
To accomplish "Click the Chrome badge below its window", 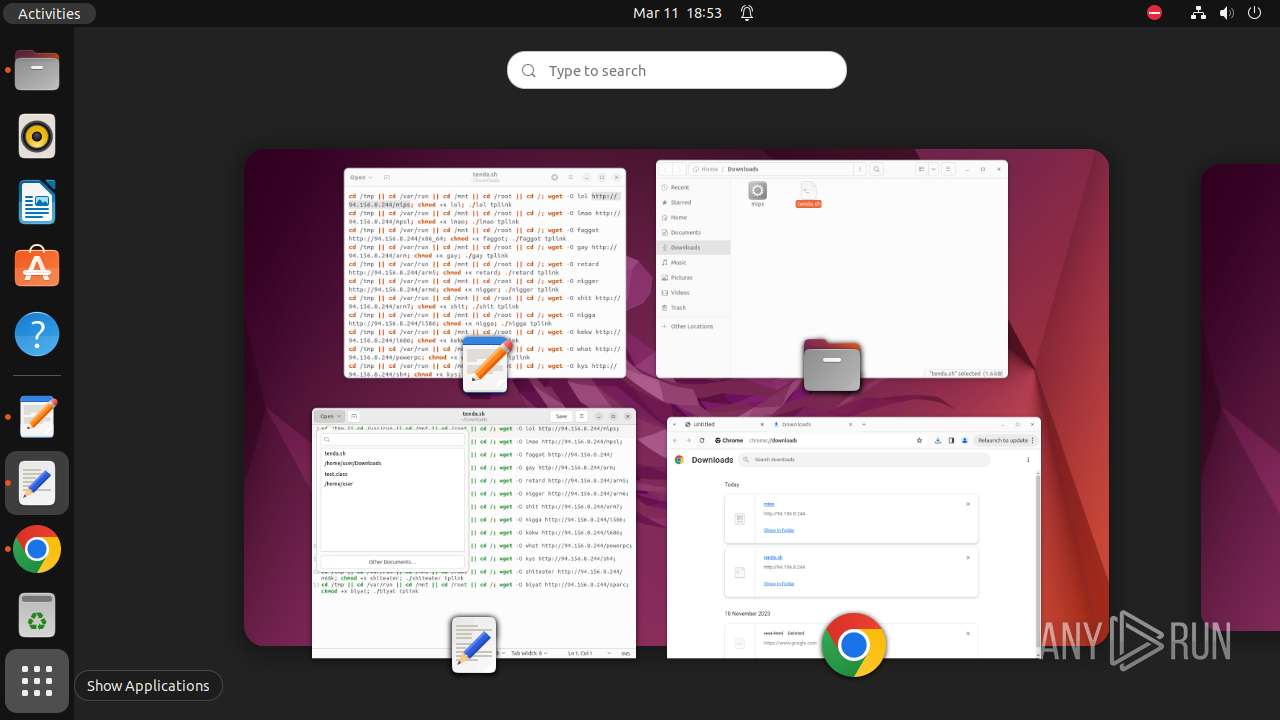I will (x=854, y=645).
